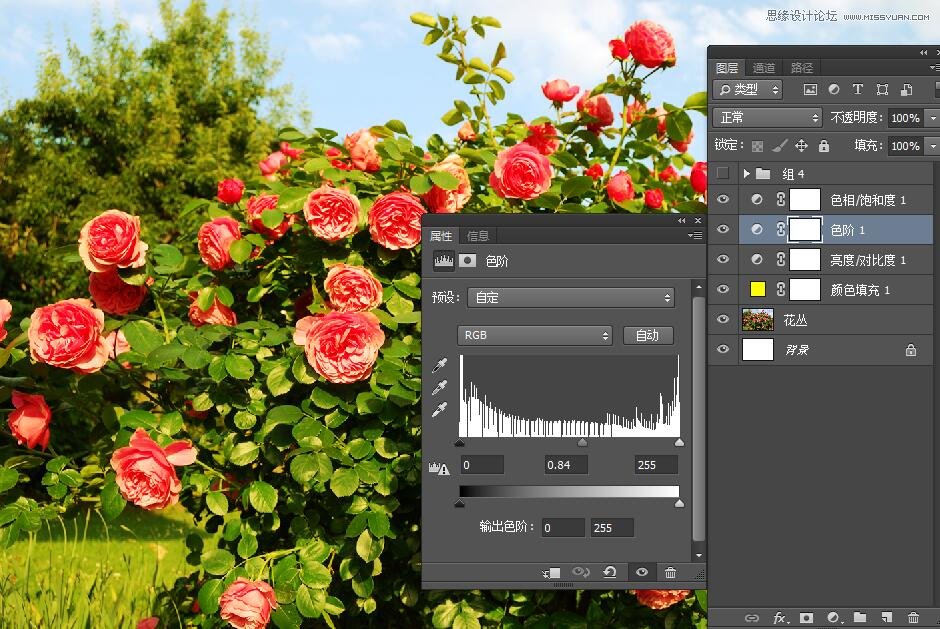Click the mask icon in Properties
The width and height of the screenshot is (940, 629).
coord(468,260)
